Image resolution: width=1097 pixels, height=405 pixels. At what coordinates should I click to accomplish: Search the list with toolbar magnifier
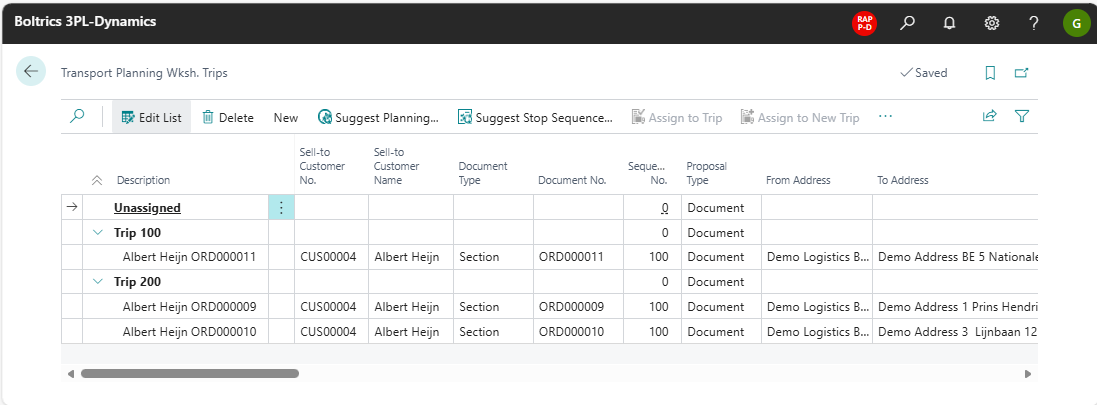(x=77, y=117)
